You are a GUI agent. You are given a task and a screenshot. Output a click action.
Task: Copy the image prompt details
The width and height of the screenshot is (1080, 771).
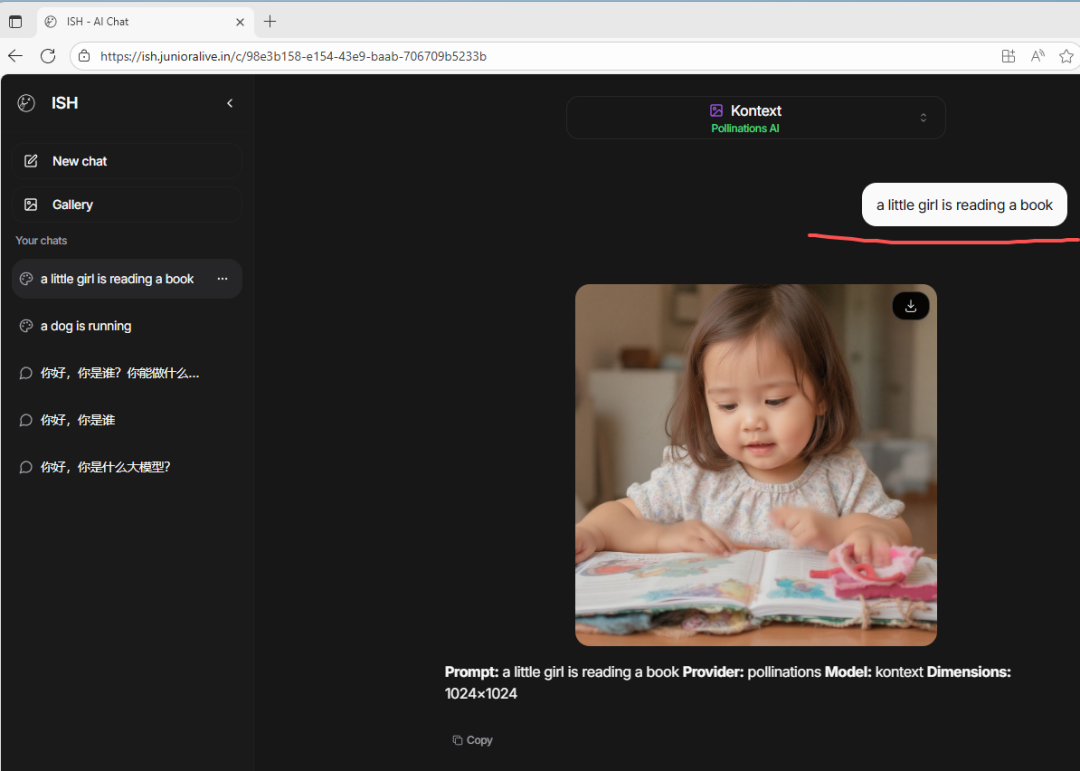pos(472,740)
